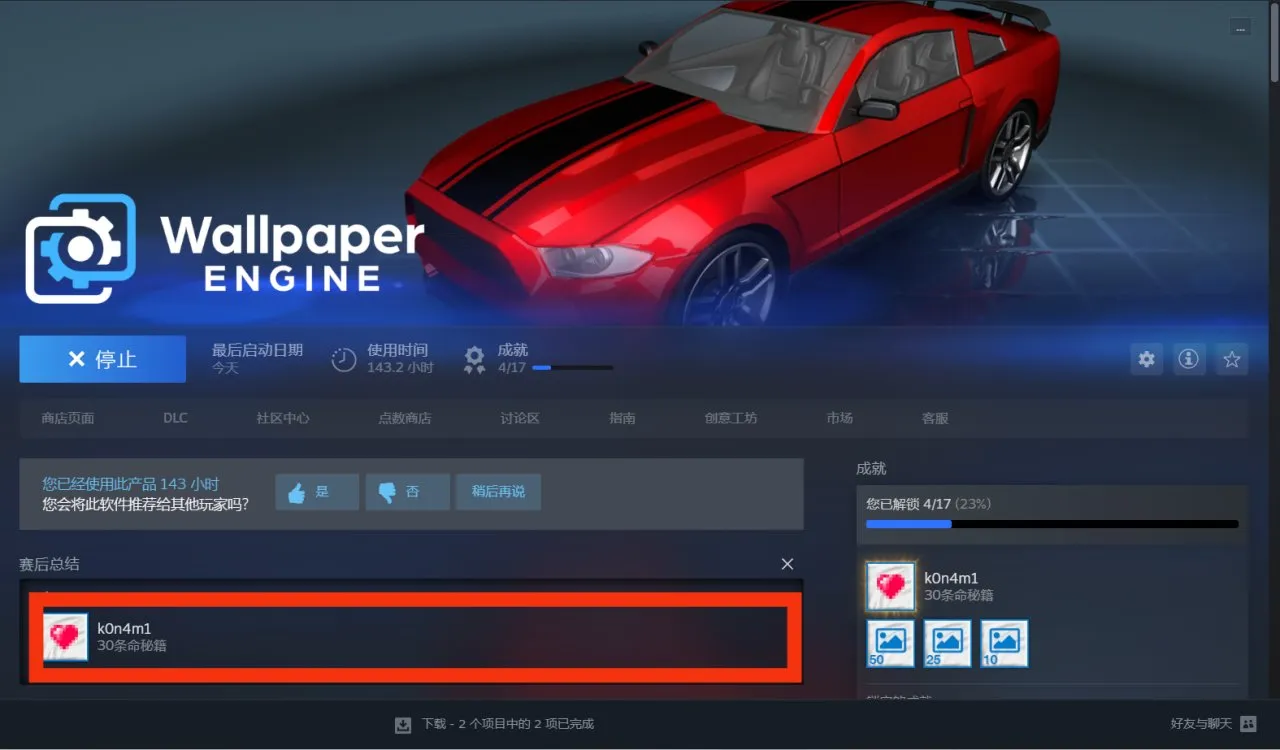Close the 赛后总结 panel with X
Screen dimensions: 1280x750
pyautogui.click(x=787, y=564)
